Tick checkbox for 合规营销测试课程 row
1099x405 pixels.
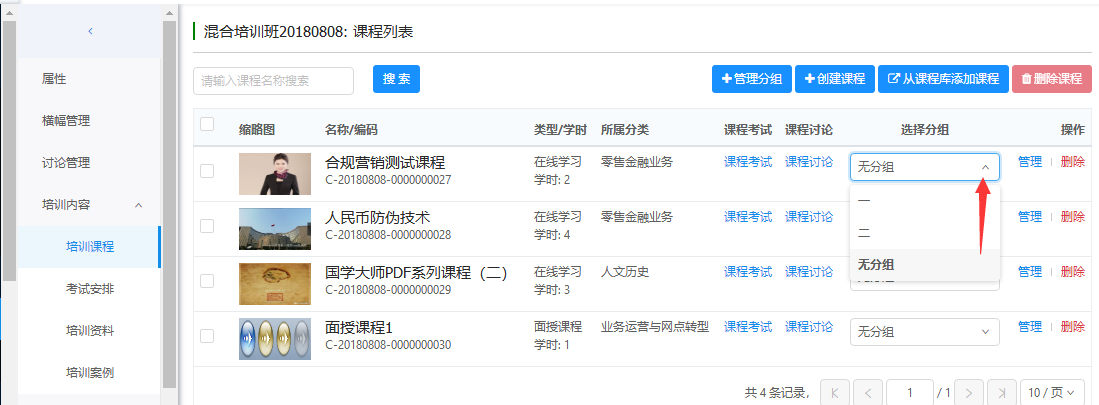point(207,171)
